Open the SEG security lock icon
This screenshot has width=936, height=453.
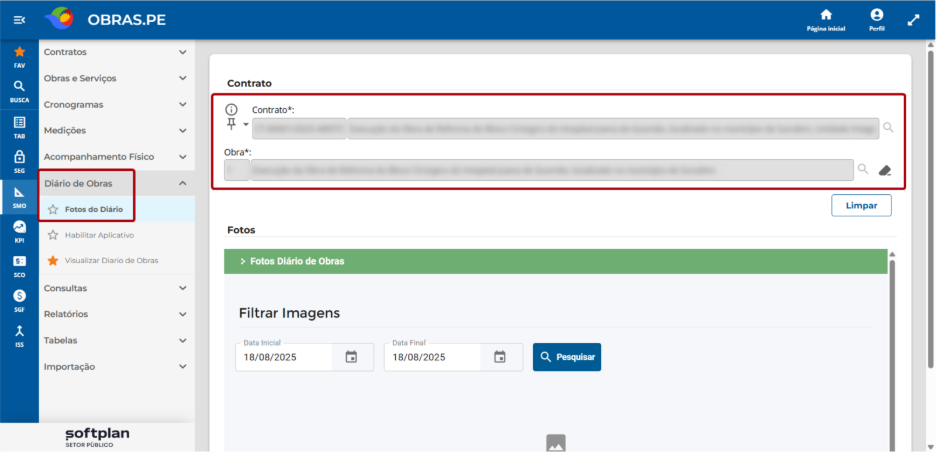point(19,162)
